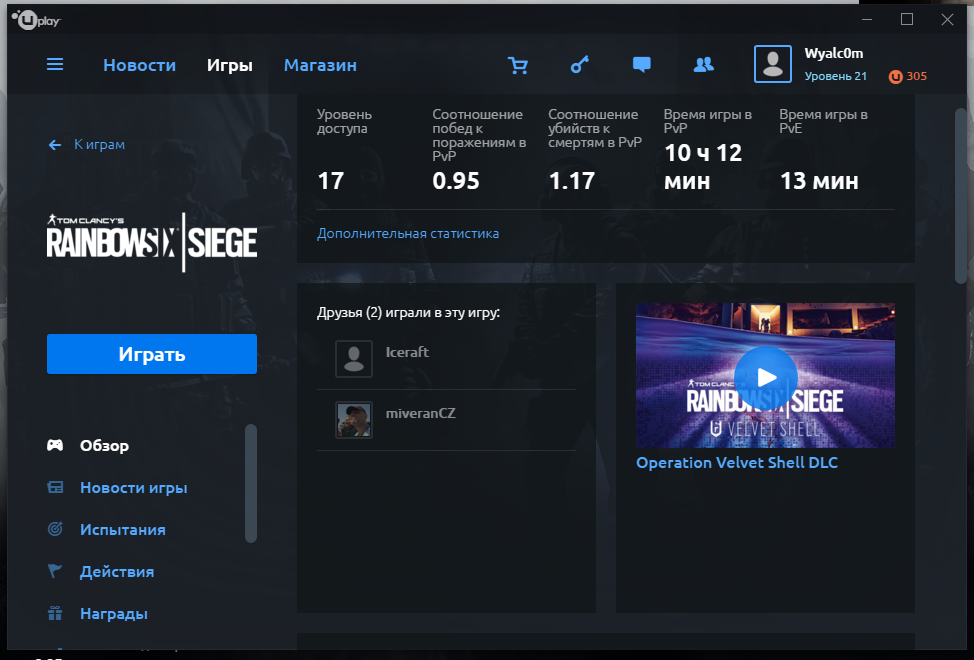The image size is (974, 660).
Task: Maximize the Uplay window
Action: click(907, 20)
